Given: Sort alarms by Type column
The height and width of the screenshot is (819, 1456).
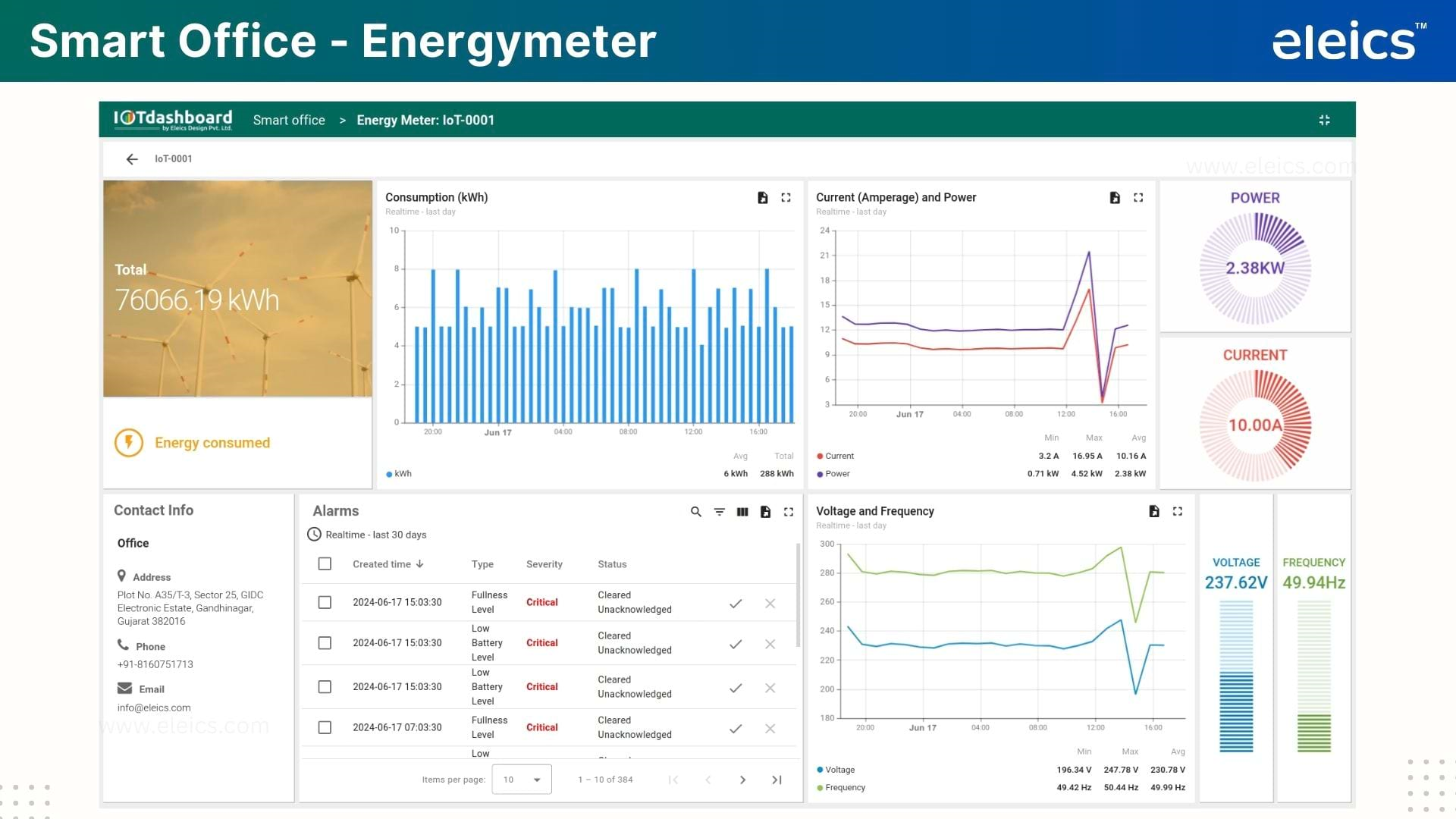Looking at the screenshot, I should coord(482,564).
